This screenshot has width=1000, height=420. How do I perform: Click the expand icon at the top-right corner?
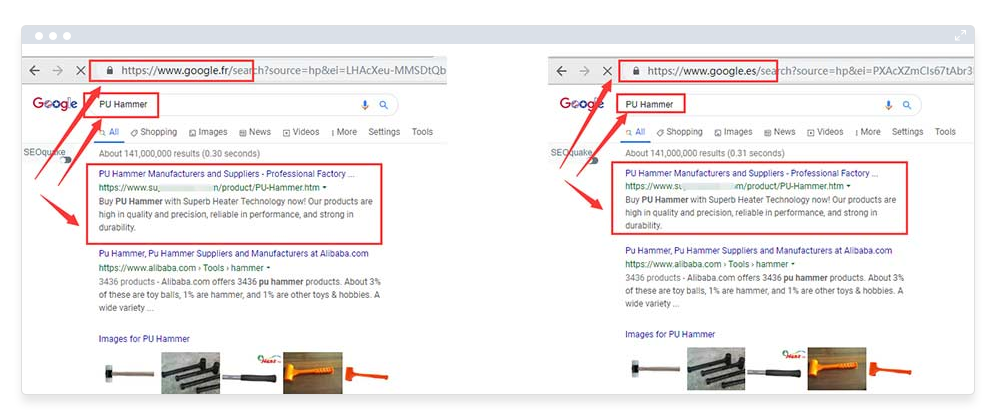(962, 35)
